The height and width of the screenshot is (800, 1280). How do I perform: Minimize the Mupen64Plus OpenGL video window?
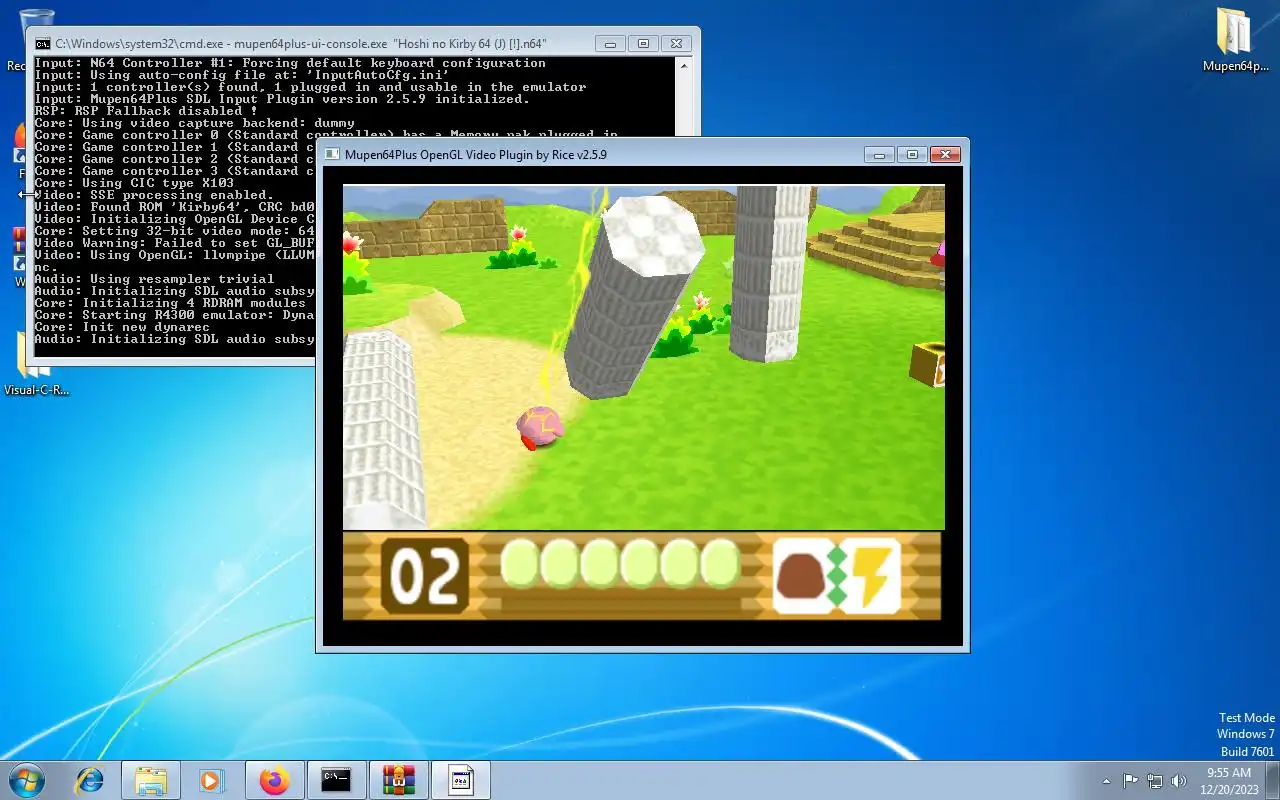[x=879, y=155]
